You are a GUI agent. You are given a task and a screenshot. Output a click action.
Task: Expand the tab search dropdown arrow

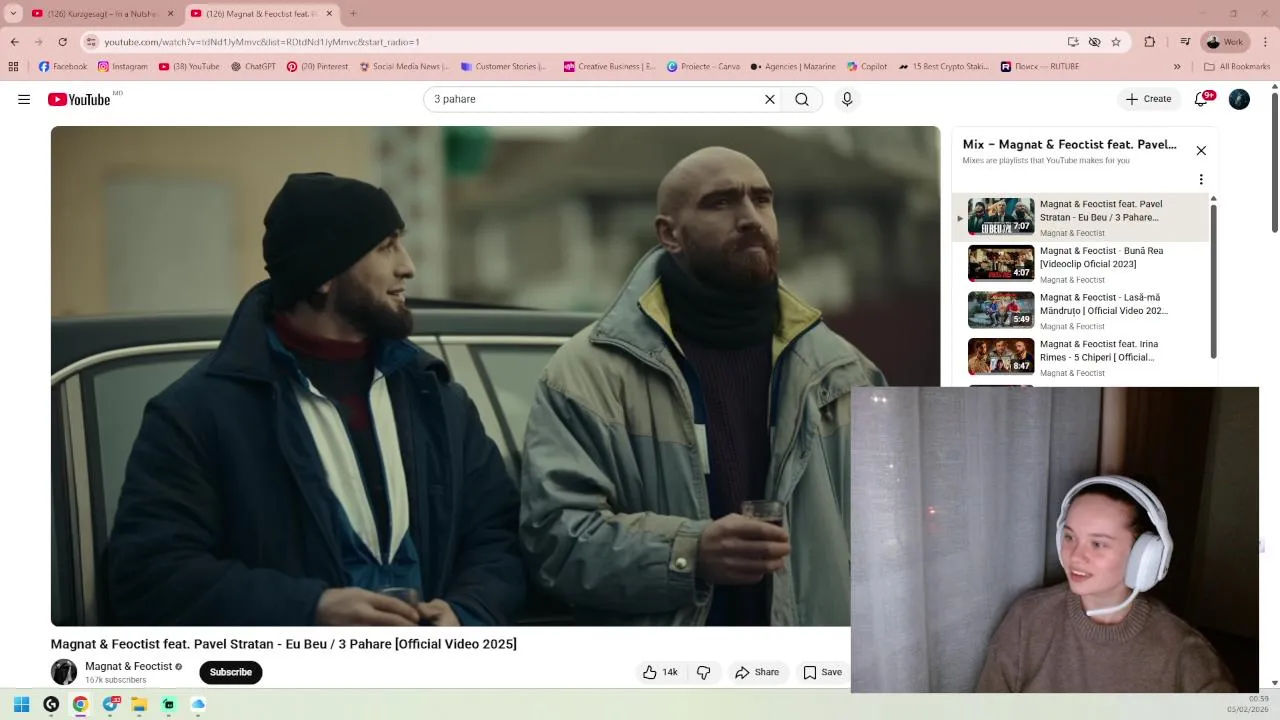tap(13, 14)
